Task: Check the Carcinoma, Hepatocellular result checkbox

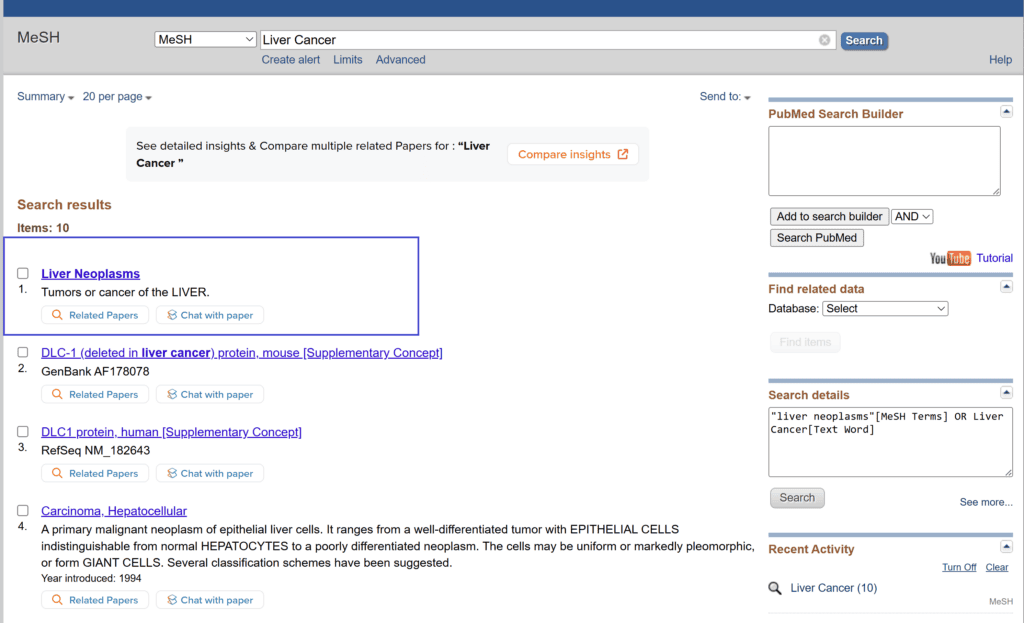Action: click(x=23, y=511)
